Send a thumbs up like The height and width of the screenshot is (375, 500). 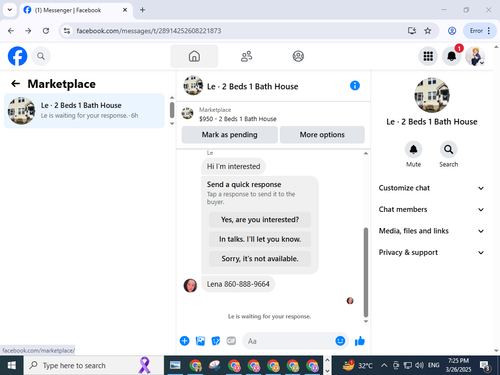(360, 341)
